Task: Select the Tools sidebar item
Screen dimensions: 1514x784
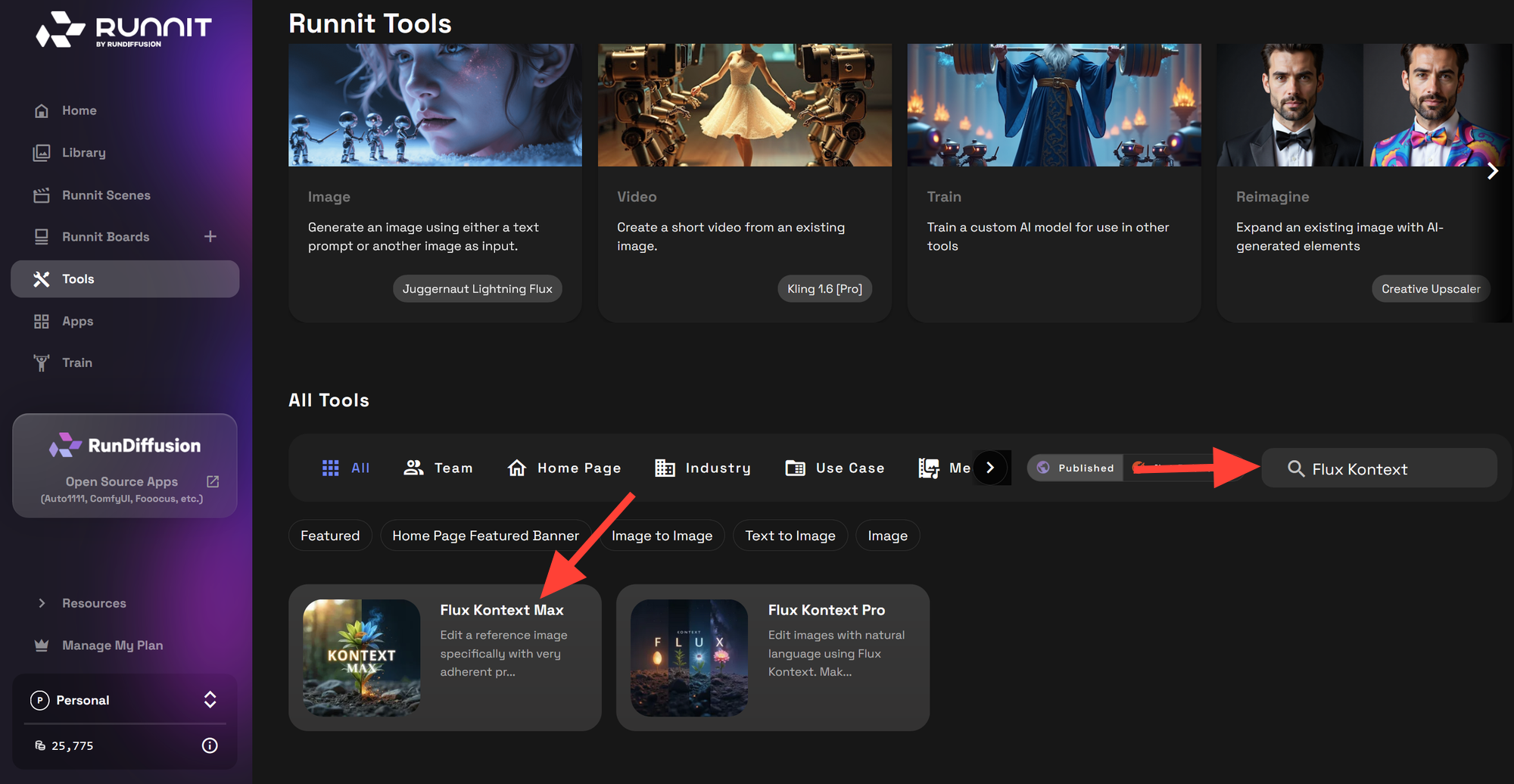Action: pos(125,279)
